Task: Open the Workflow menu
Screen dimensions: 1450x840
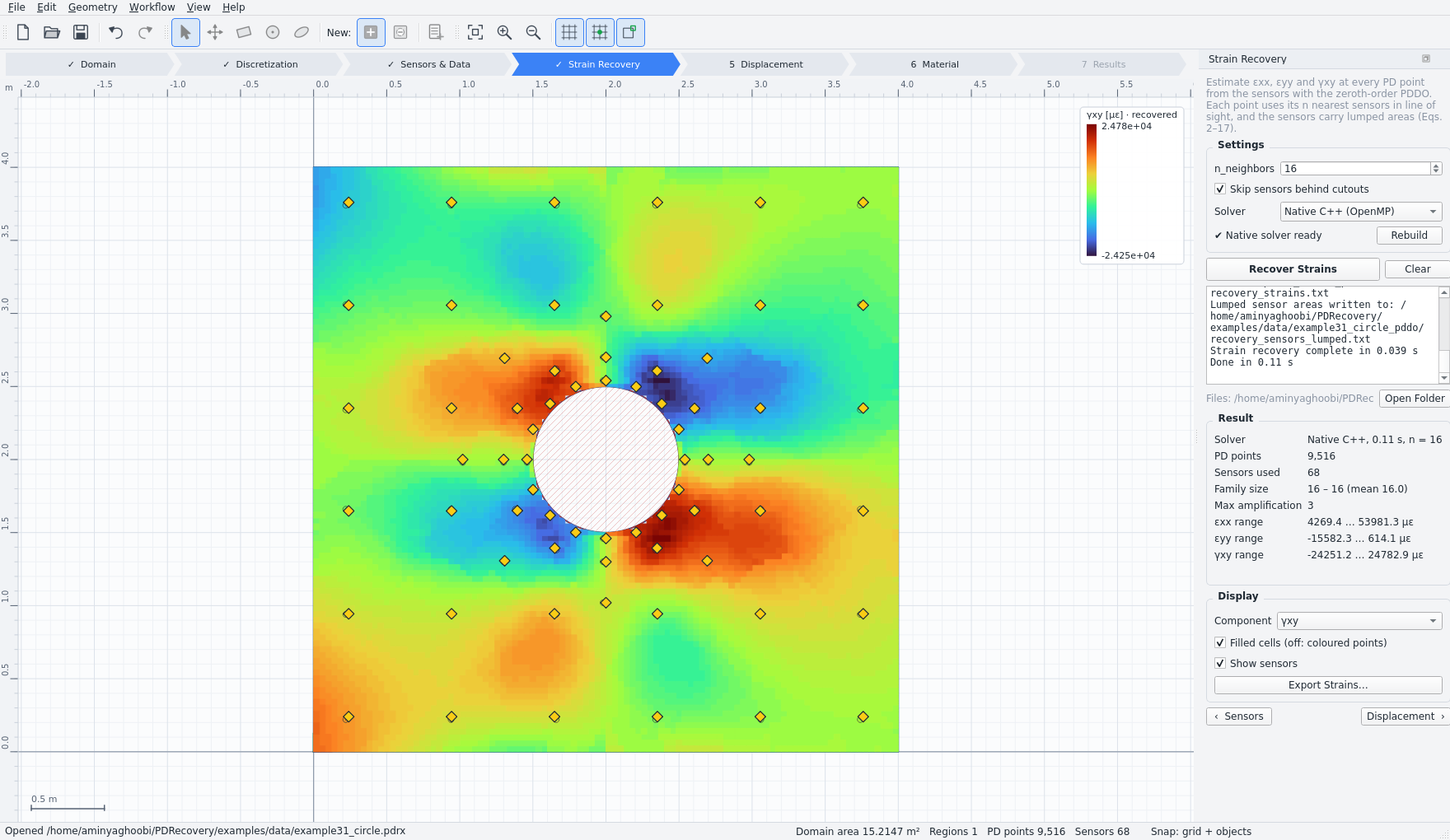Action: click(152, 7)
